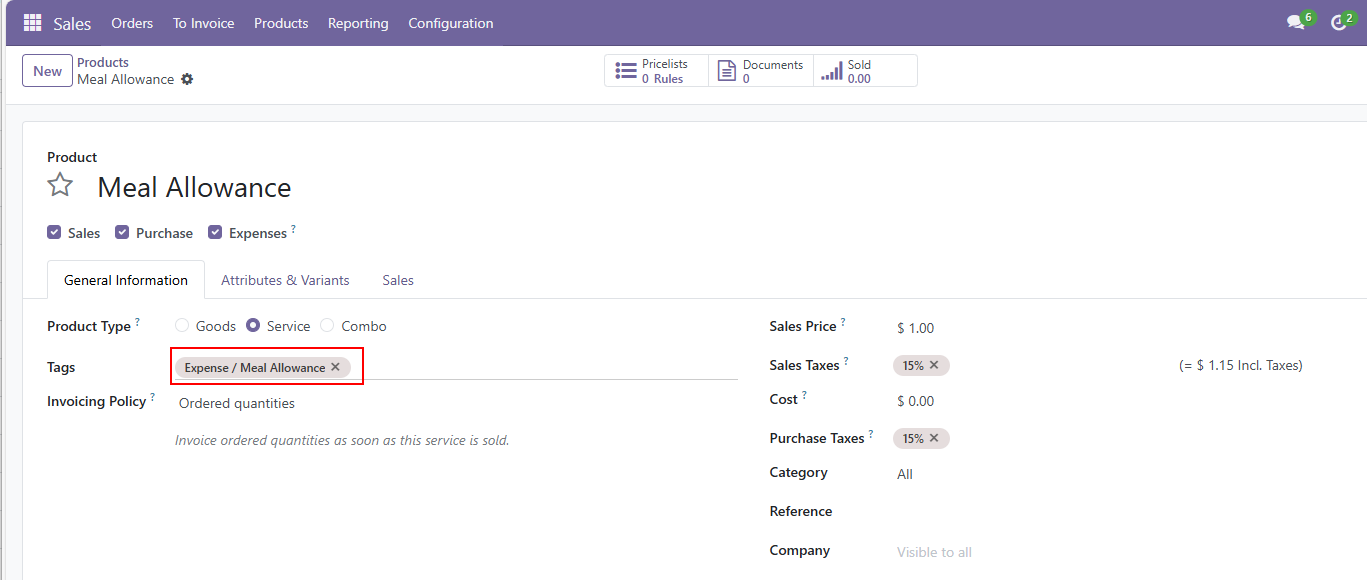Image resolution: width=1367 pixels, height=580 pixels.
Task: Edit the Meal Allowance product name
Action: [194, 187]
